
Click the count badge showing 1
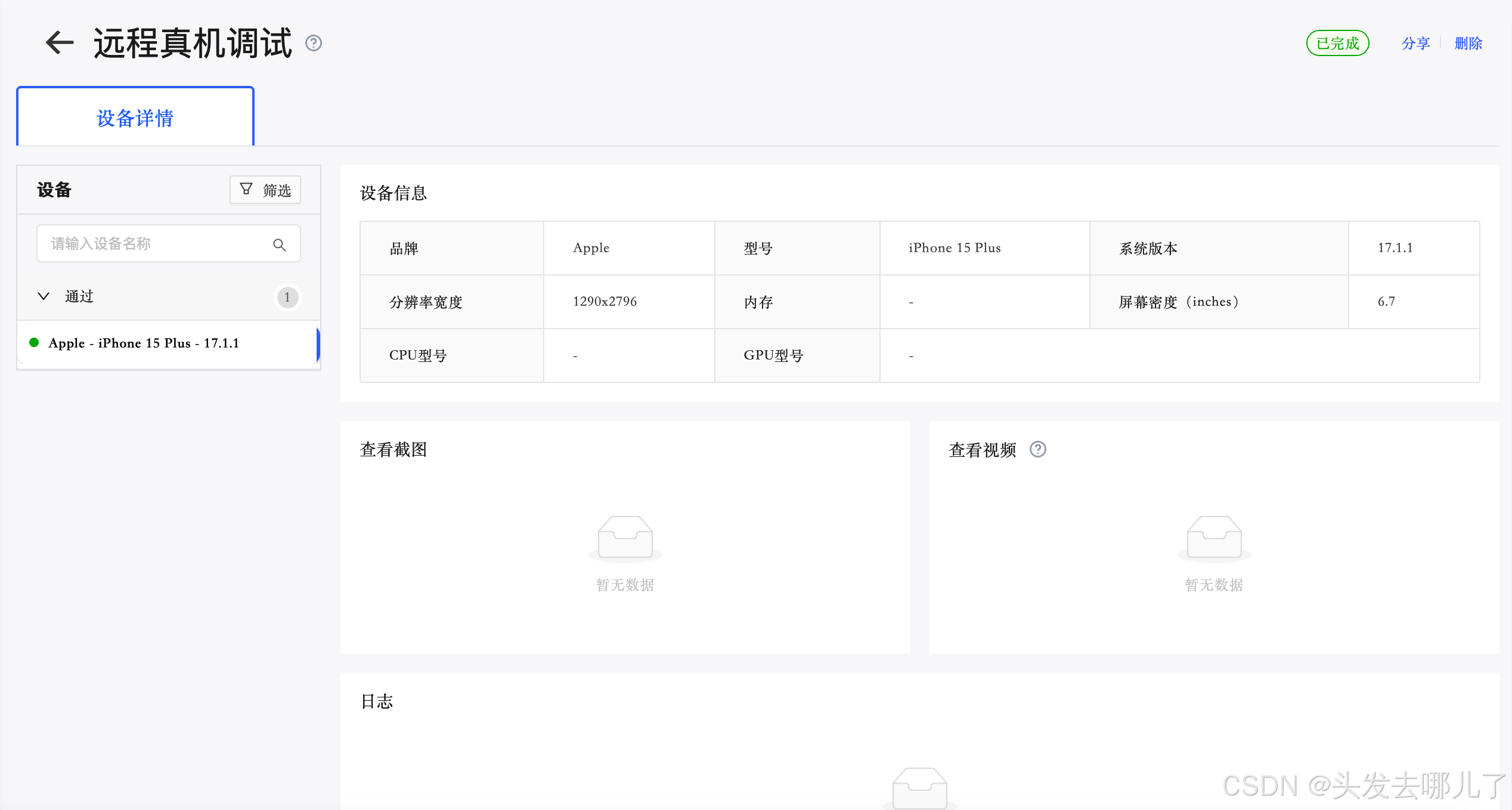pos(287,297)
